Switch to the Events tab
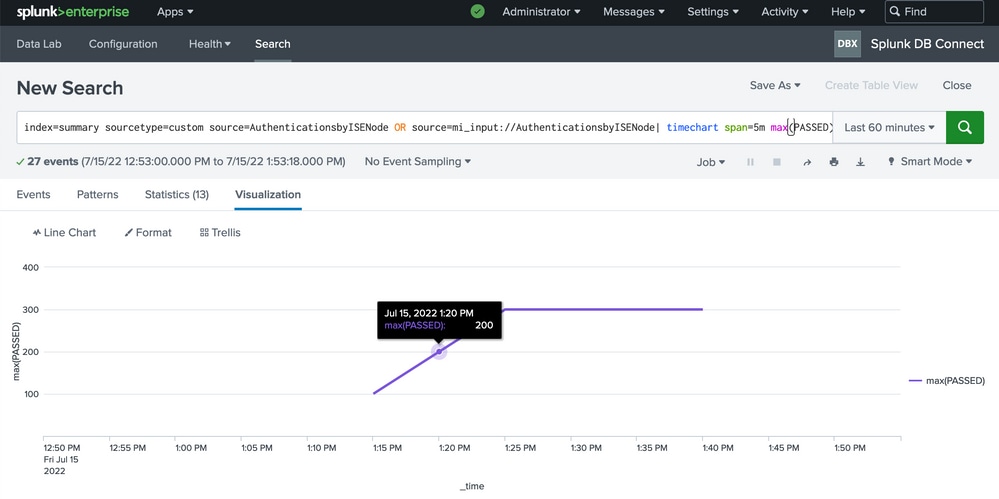This screenshot has height=499, width=999. click(33, 194)
